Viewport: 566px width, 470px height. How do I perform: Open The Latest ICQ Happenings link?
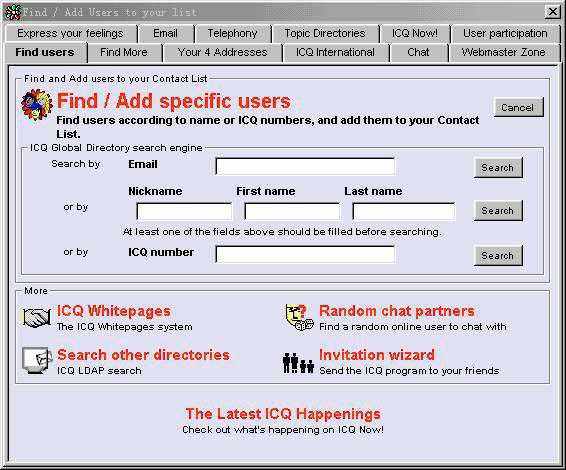pos(283,414)
